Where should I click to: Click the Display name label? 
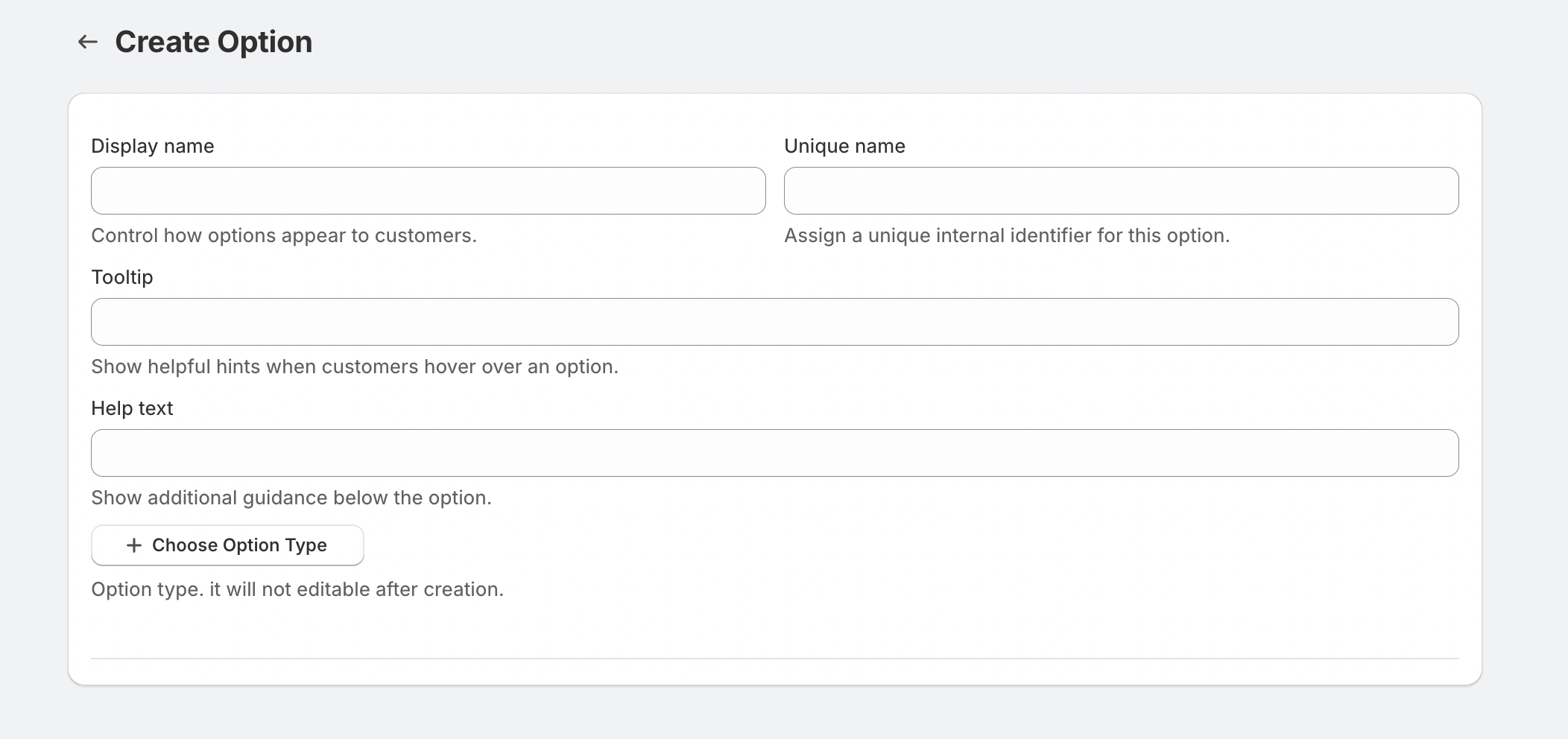click(152, 146)
